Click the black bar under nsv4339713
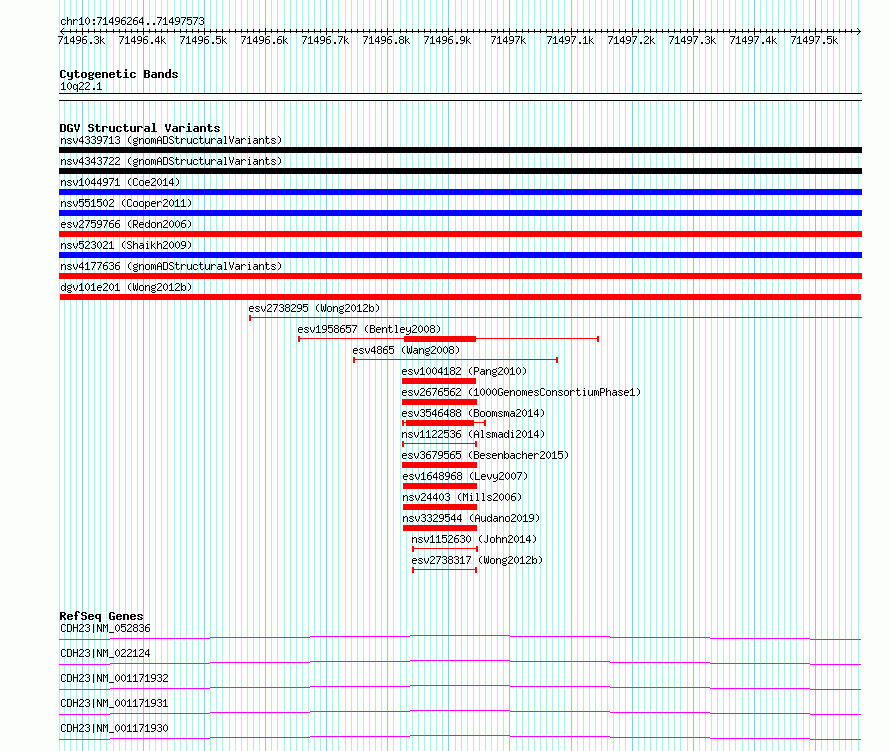This screenshot has width=890, height=751. pyautogui.click(x=460, y=150)
